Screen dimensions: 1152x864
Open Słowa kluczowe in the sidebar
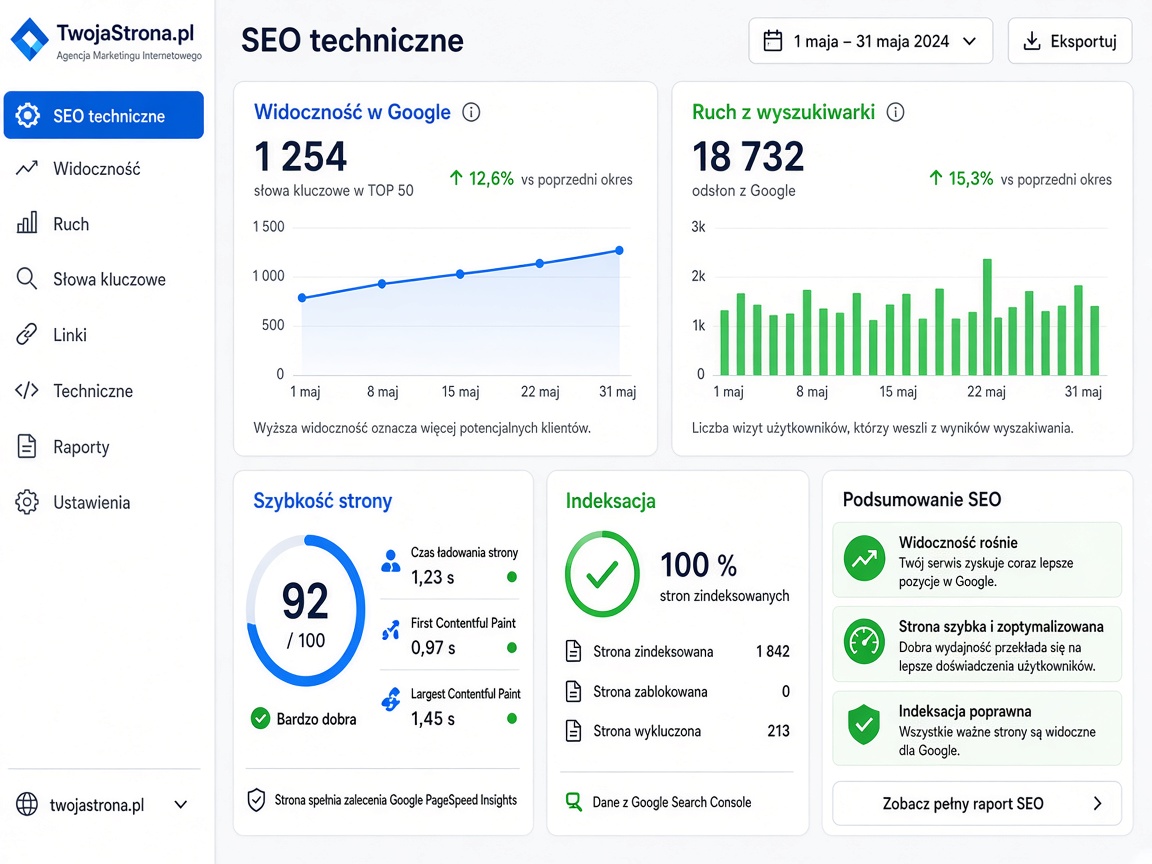coord(104,279)
